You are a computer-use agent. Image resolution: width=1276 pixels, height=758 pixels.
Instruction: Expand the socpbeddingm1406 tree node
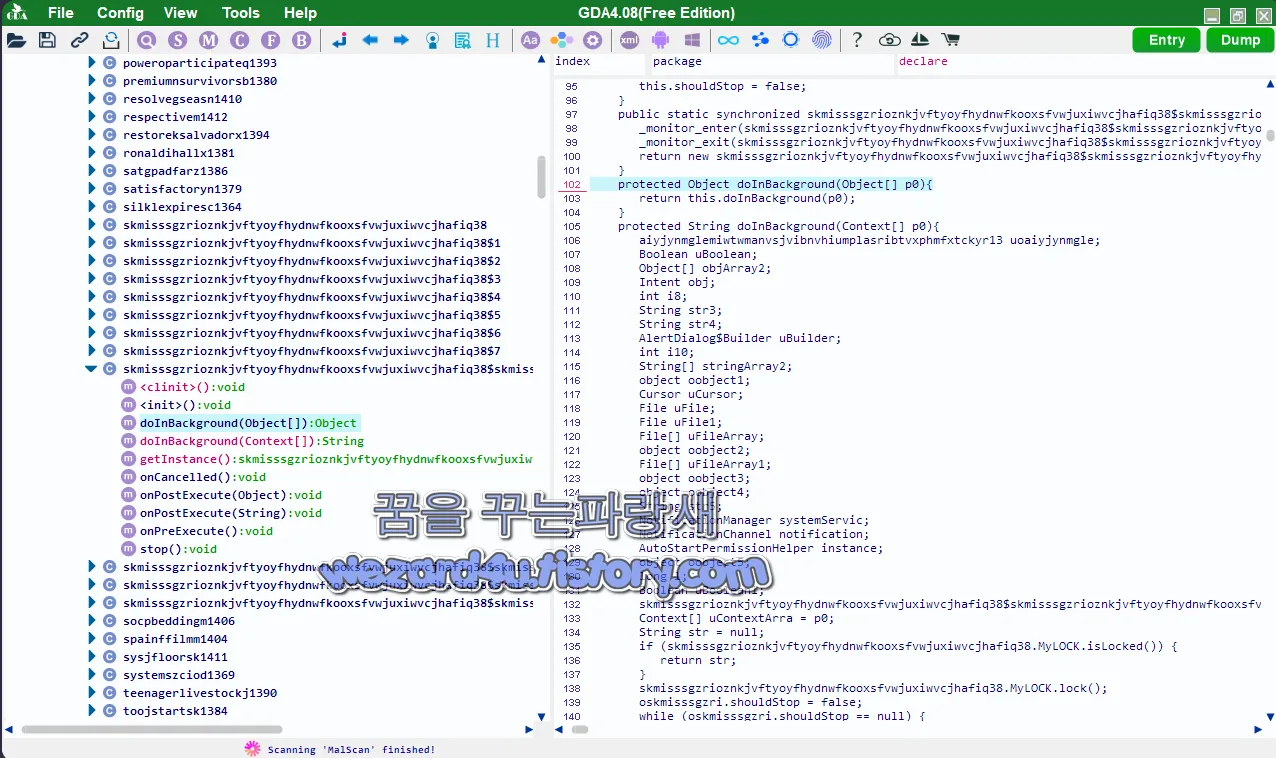[x=91, y=621]
